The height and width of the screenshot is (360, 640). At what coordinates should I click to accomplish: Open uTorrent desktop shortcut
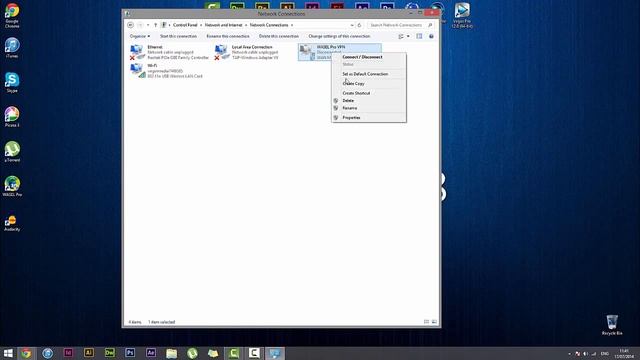[12, 152]
